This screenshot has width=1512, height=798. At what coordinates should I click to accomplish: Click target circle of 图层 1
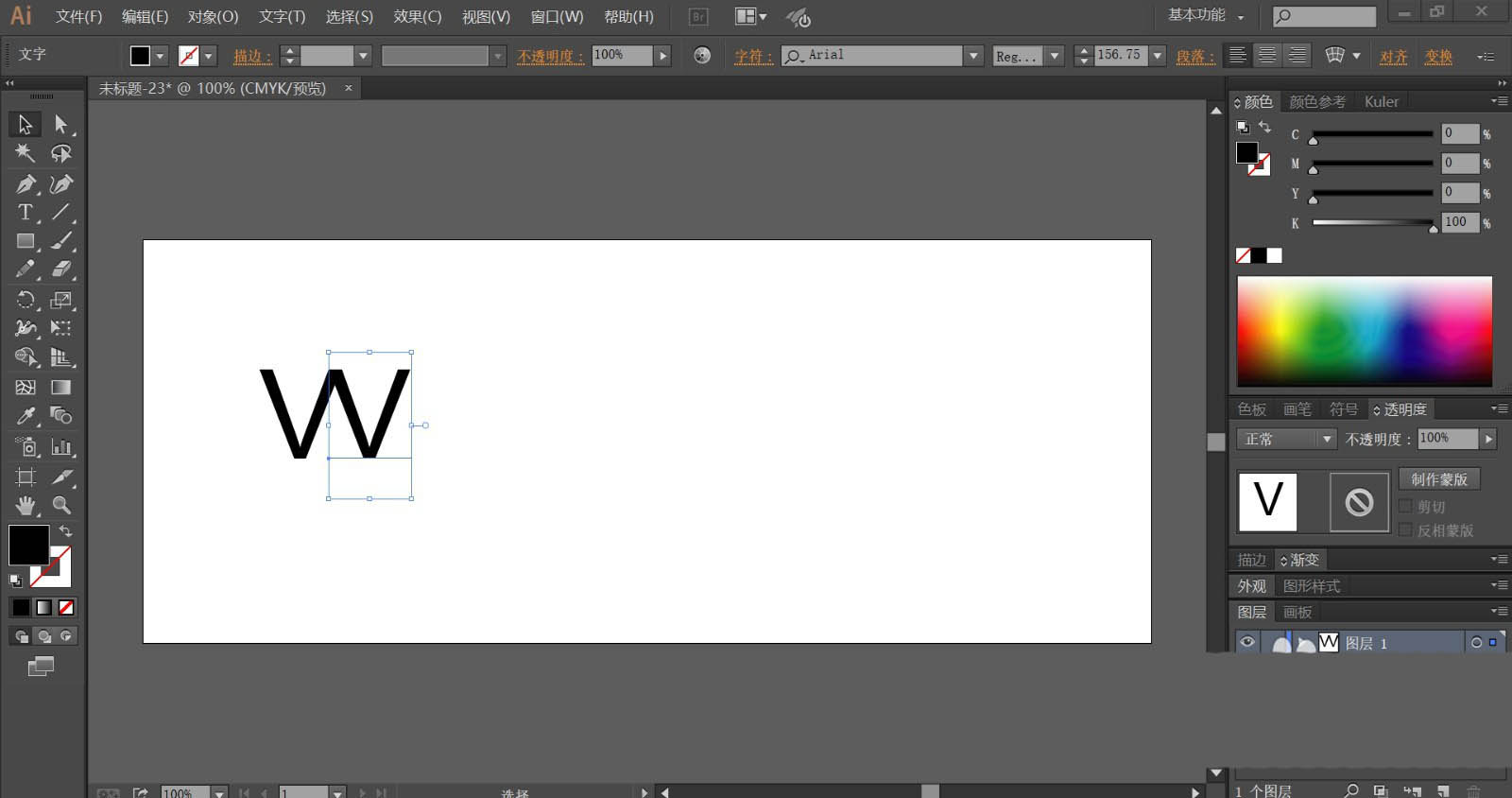pos(1476,643)
